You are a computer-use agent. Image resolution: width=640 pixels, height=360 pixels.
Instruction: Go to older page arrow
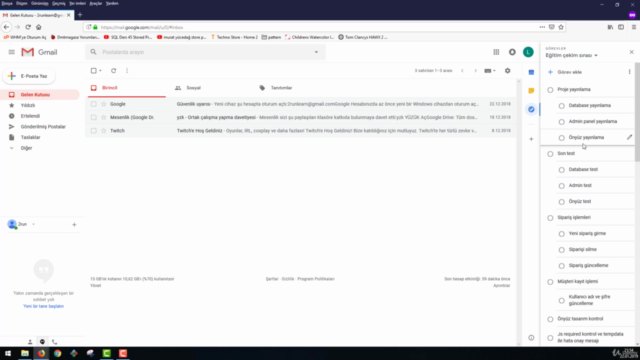tap(476, 71)
